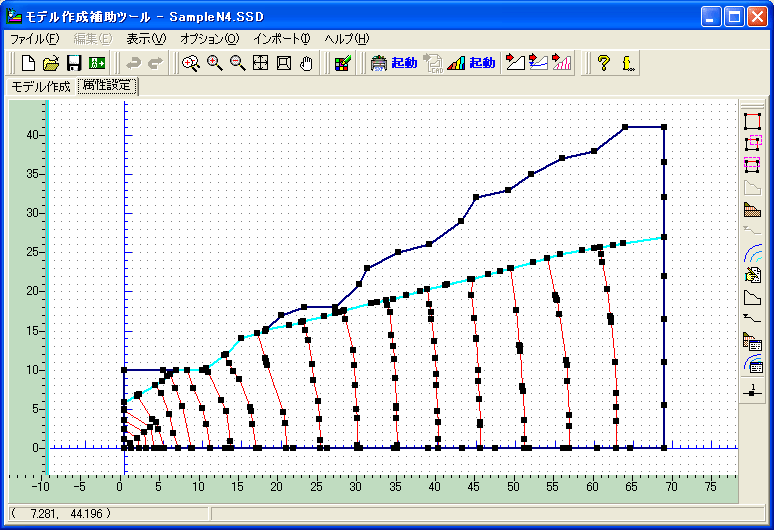Screen dimensions: 774x530
Task: Open the soil layer table icon
Action: coord(752,341)
